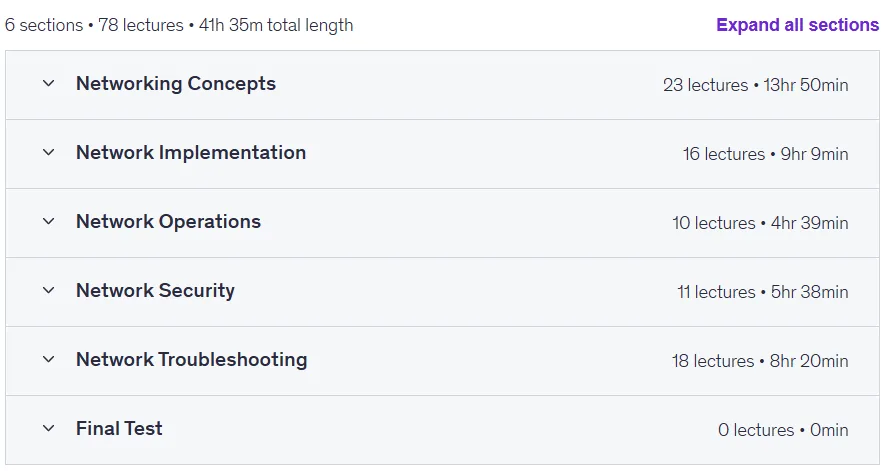Image resolution: width=885 pixels, height=471 pixels.
Task: Click the 6 sections 78 lectures summary text
Action: click(179, 25)
